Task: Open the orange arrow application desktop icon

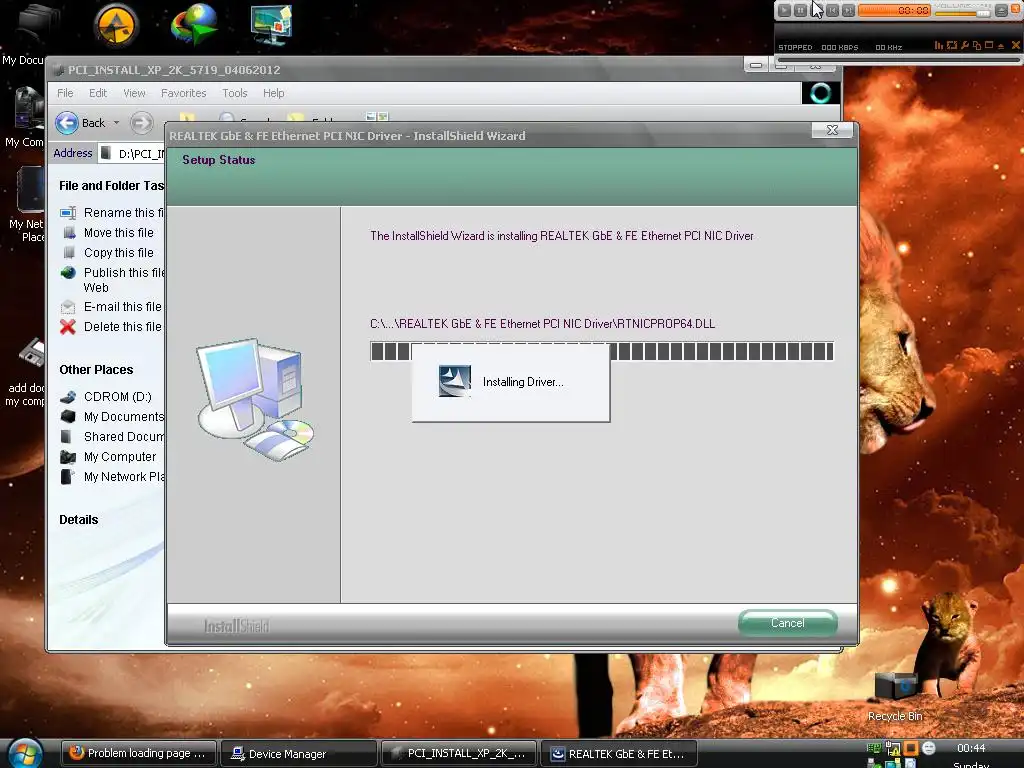Action: click(x=116, y=25)
